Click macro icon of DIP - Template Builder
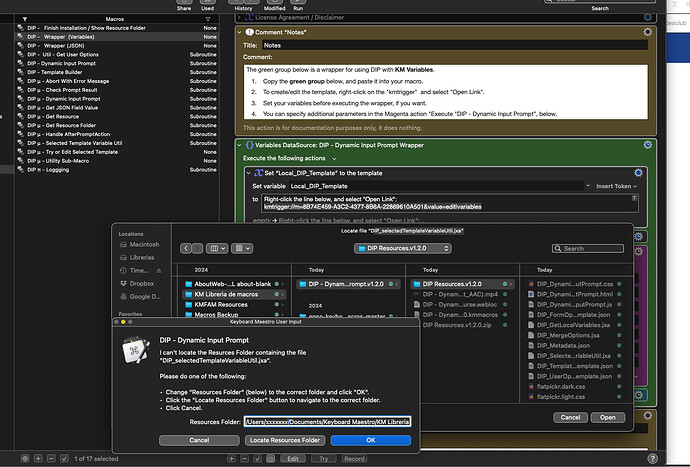Screen dimensions: 690x467 tap(21, 72)
